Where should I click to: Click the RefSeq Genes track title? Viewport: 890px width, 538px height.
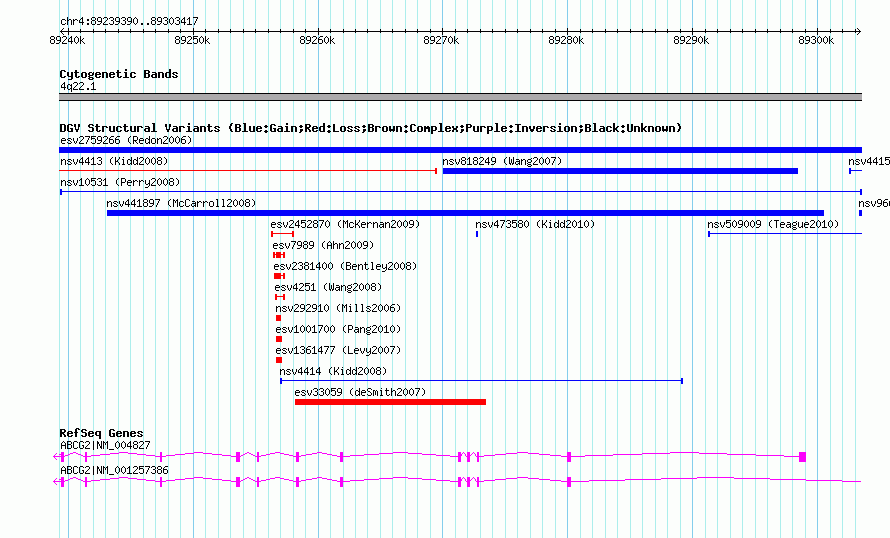[101, 433]
